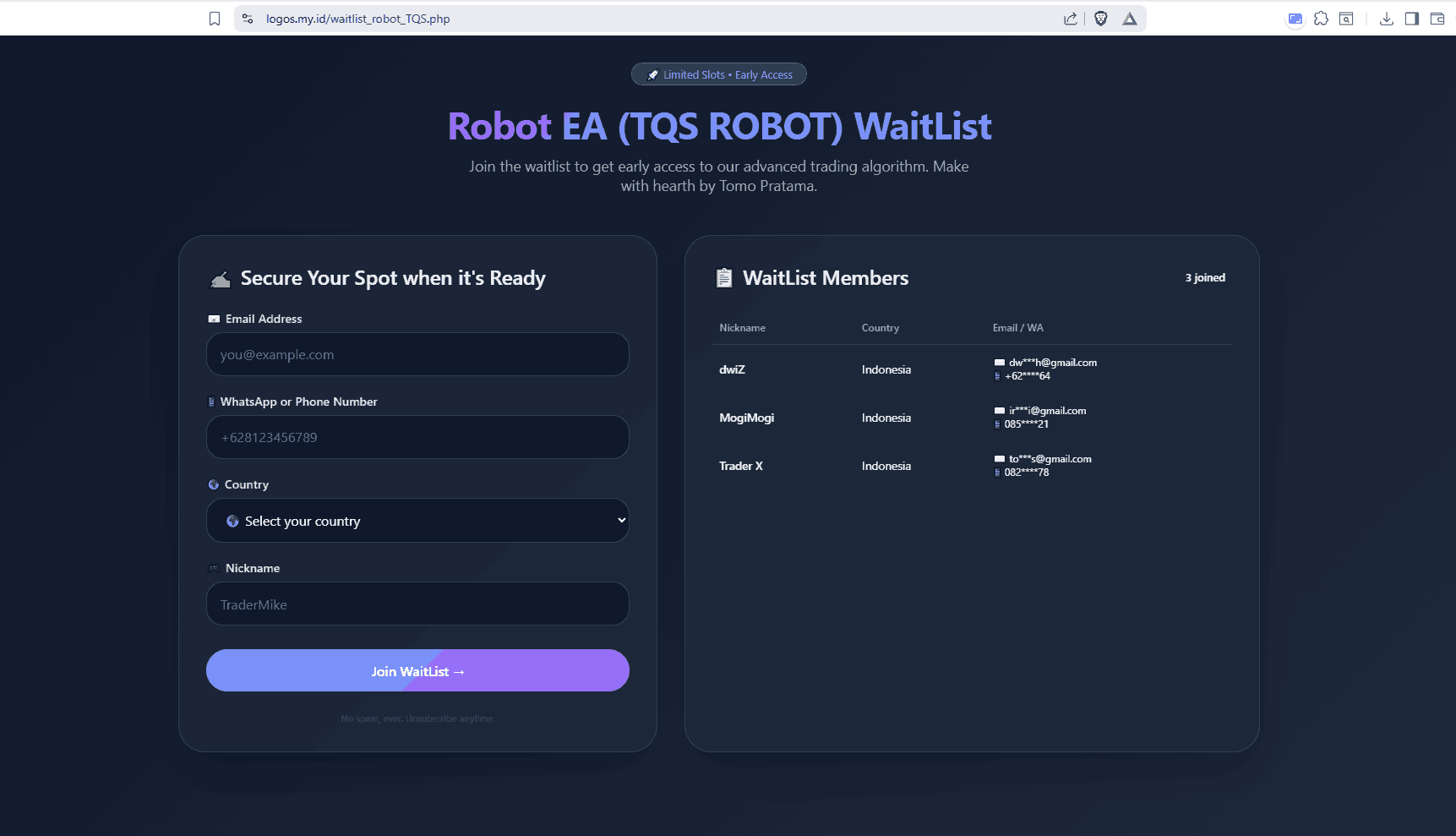Click the bookmark icon beside the address bar
Screen dimensions: 1456x836
215,19
